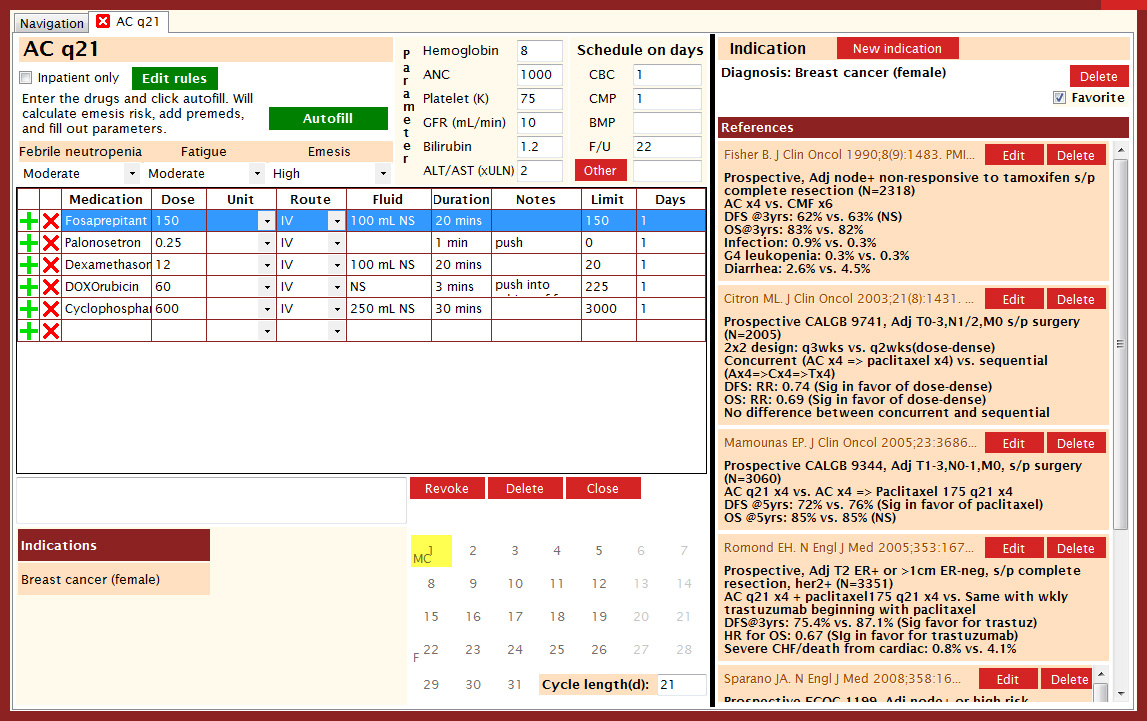1147x721 pixels.
Task: Click green plus on Cyclophosphamide row
Action: click(x=29, y=309)
